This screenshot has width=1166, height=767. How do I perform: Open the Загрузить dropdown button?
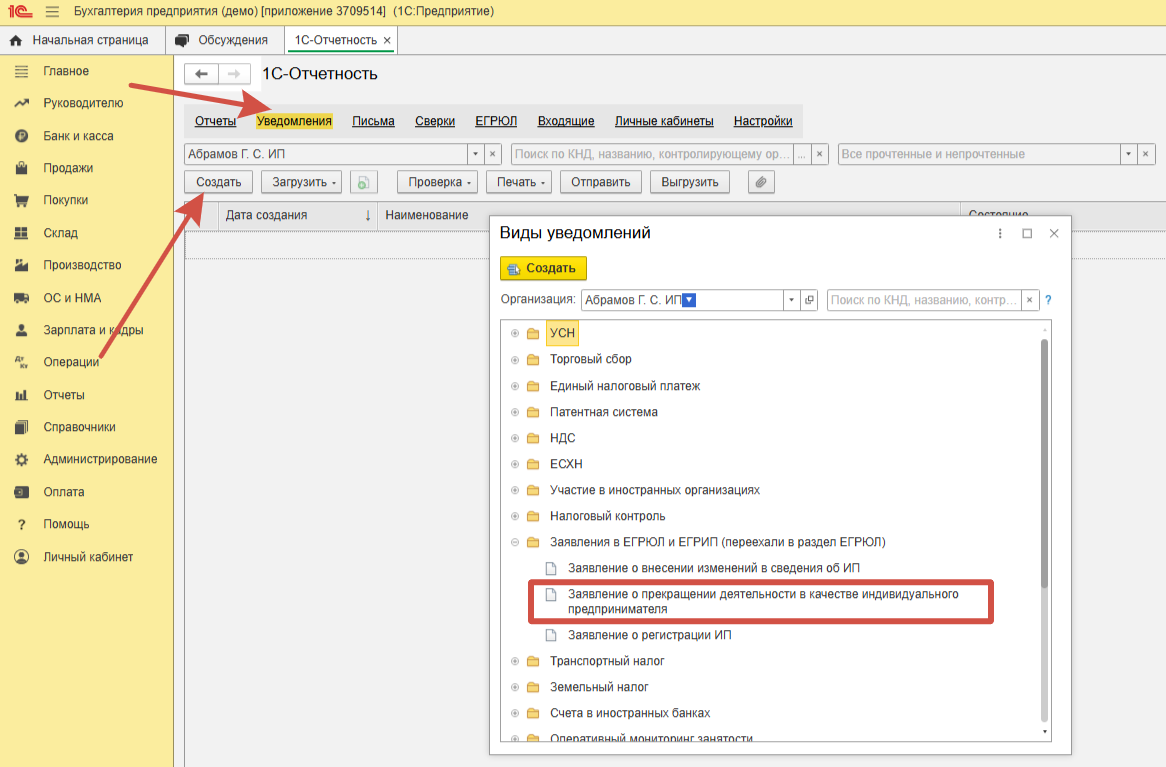[x=301, y=182]
